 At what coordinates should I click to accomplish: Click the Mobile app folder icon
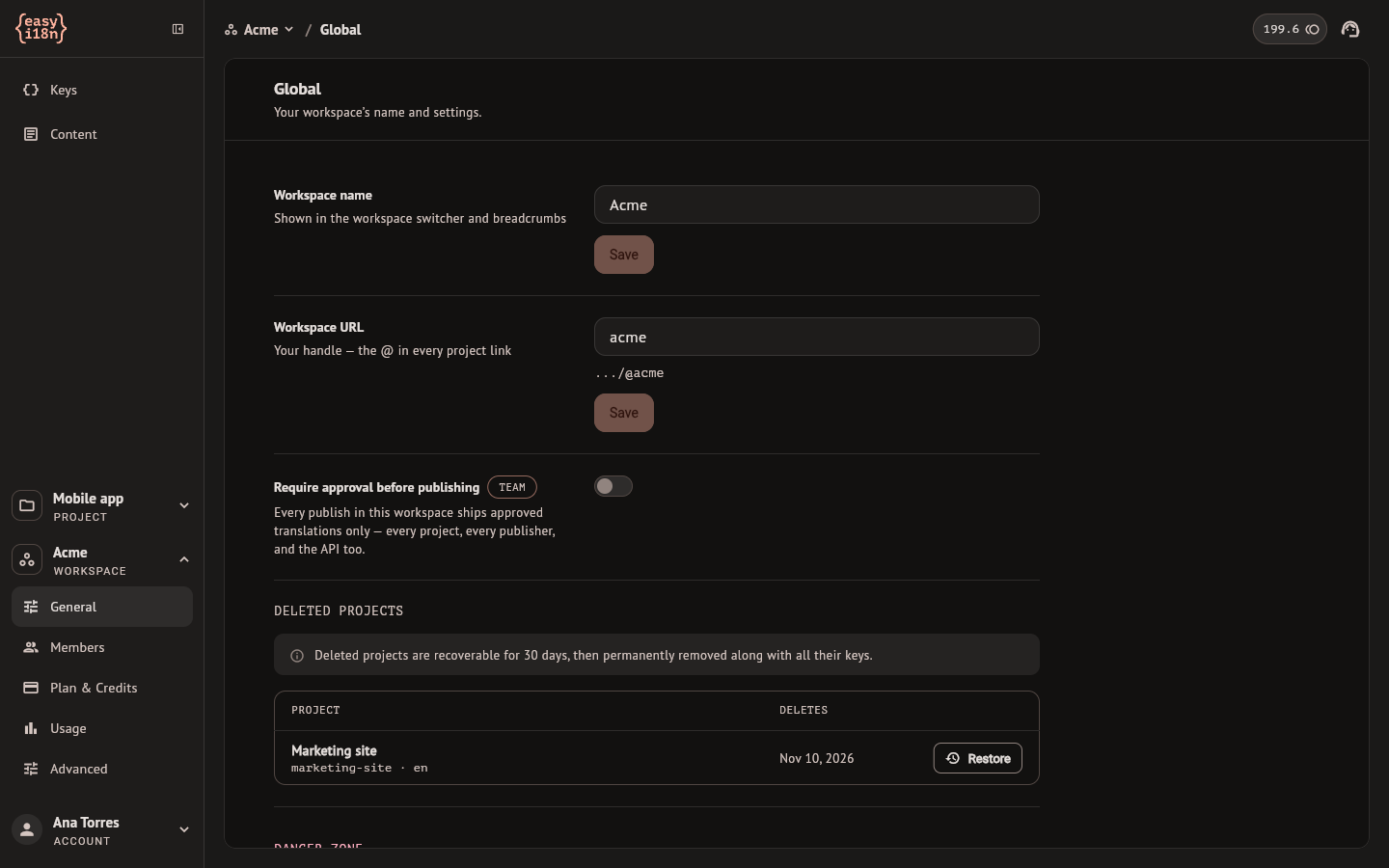point(27,505)
